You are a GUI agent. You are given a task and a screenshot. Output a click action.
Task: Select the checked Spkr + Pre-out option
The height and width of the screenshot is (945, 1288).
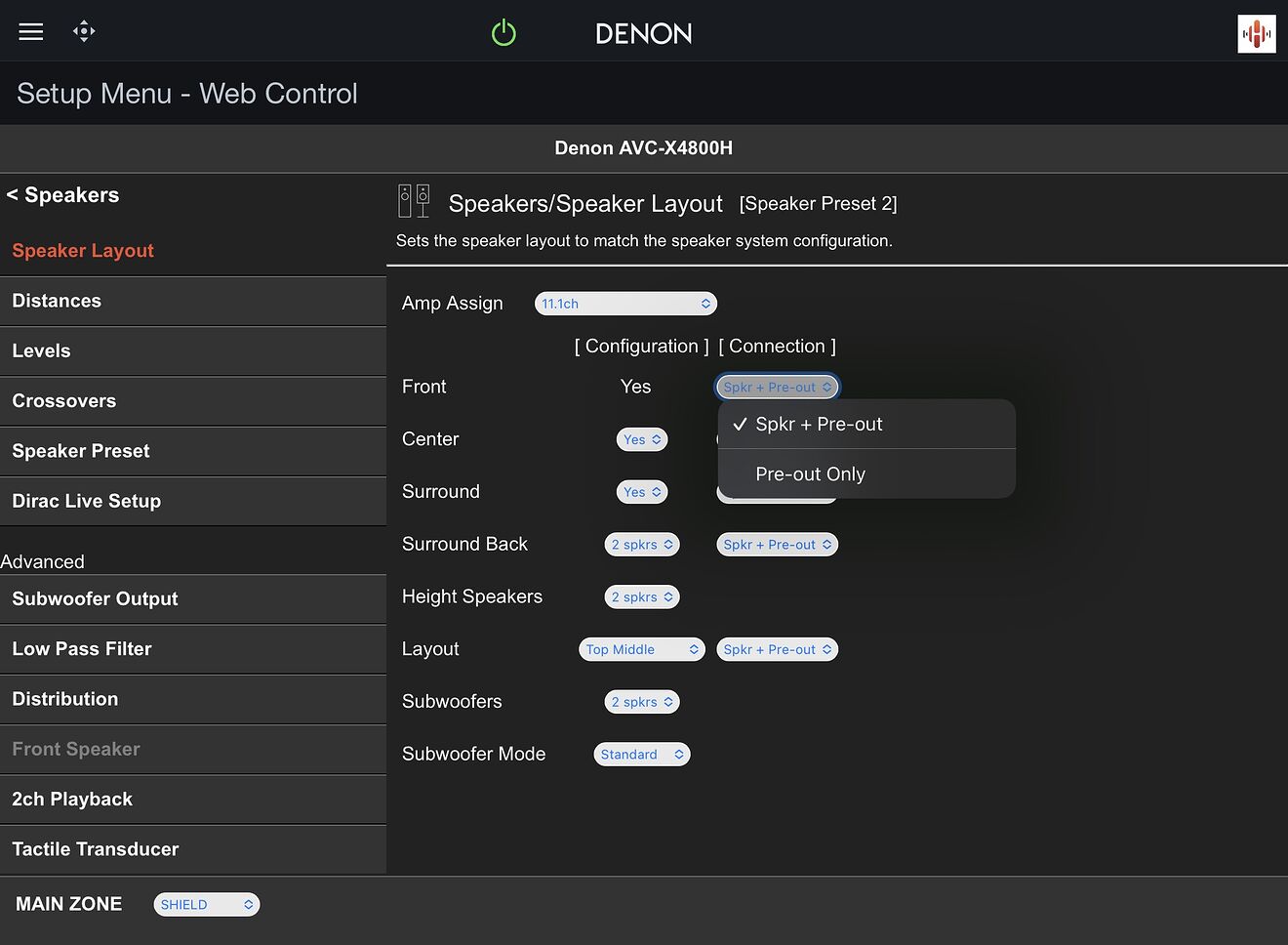(818, 425)
